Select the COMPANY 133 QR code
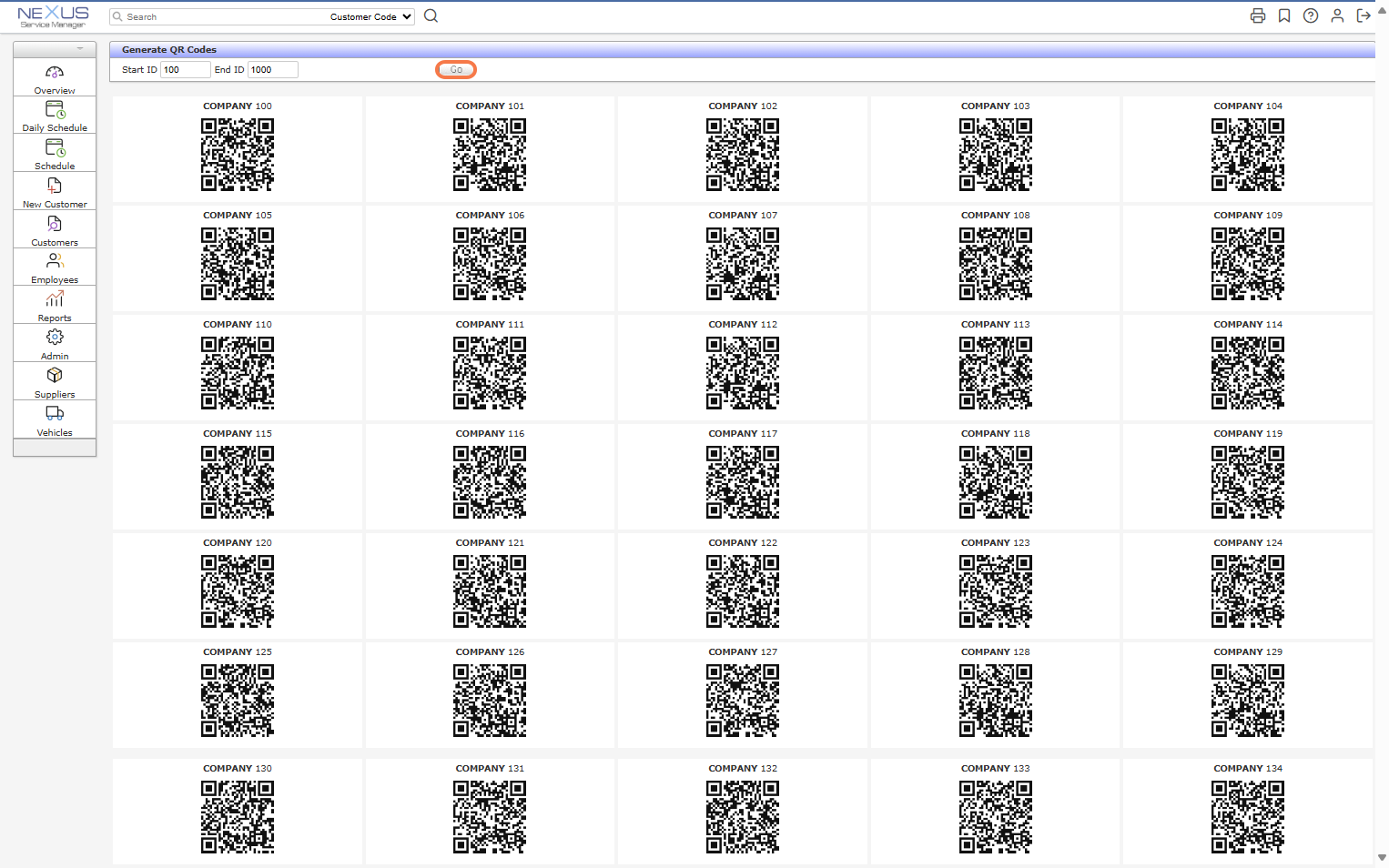This screenshot has width=1389, height=868. pos(996,817)
